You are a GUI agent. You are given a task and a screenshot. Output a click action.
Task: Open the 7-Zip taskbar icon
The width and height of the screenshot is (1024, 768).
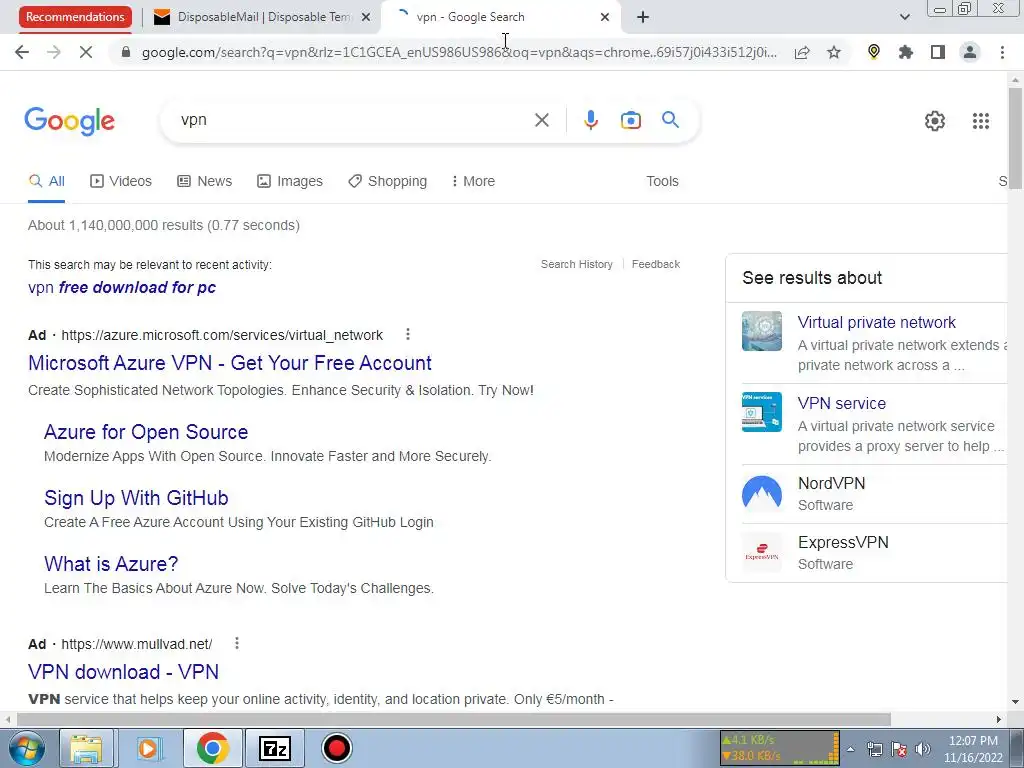tap(275, 748)
